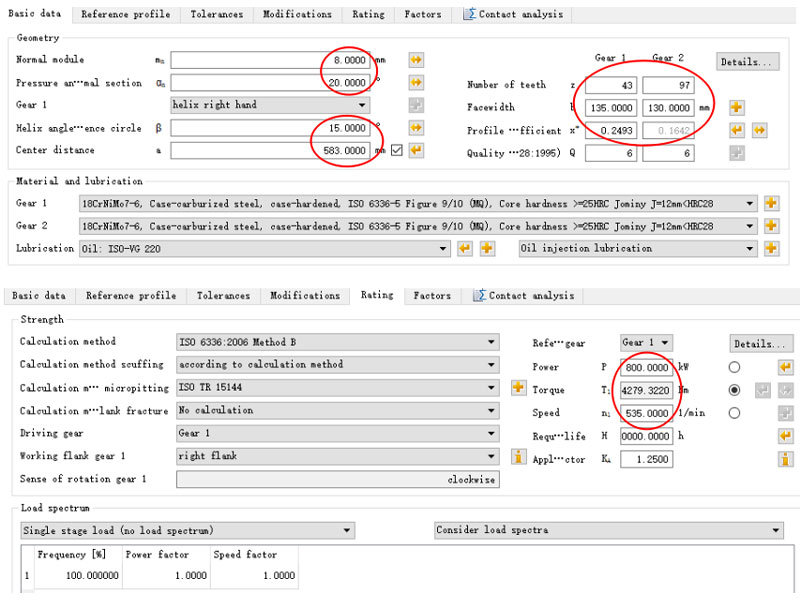Click the info icon next to Application factor
This screenshot has width=800, height=600.
tap(785, 459)
